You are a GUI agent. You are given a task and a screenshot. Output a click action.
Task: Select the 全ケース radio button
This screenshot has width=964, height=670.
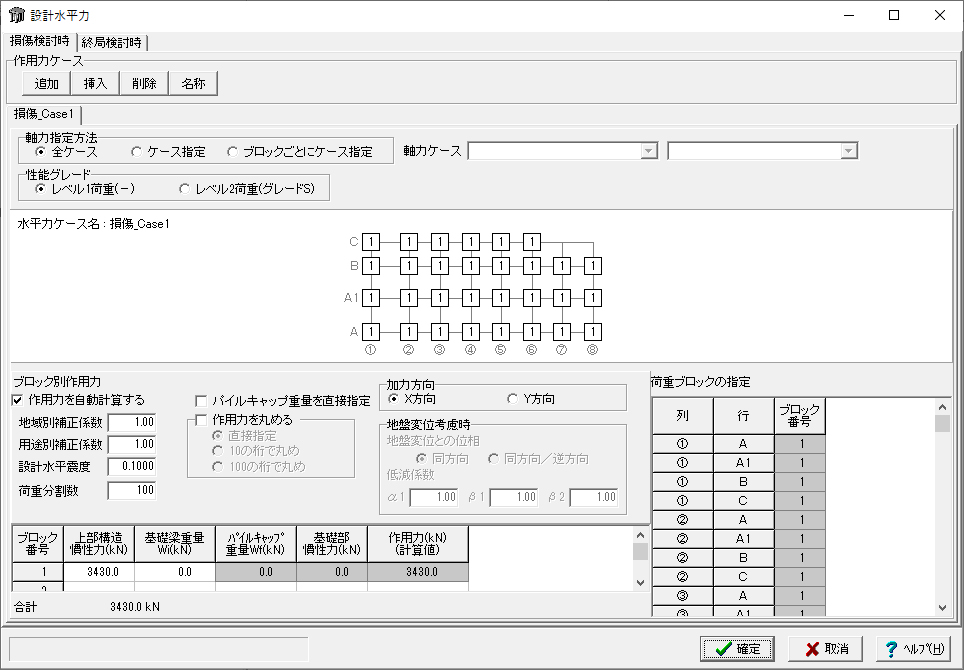(40, 151)
